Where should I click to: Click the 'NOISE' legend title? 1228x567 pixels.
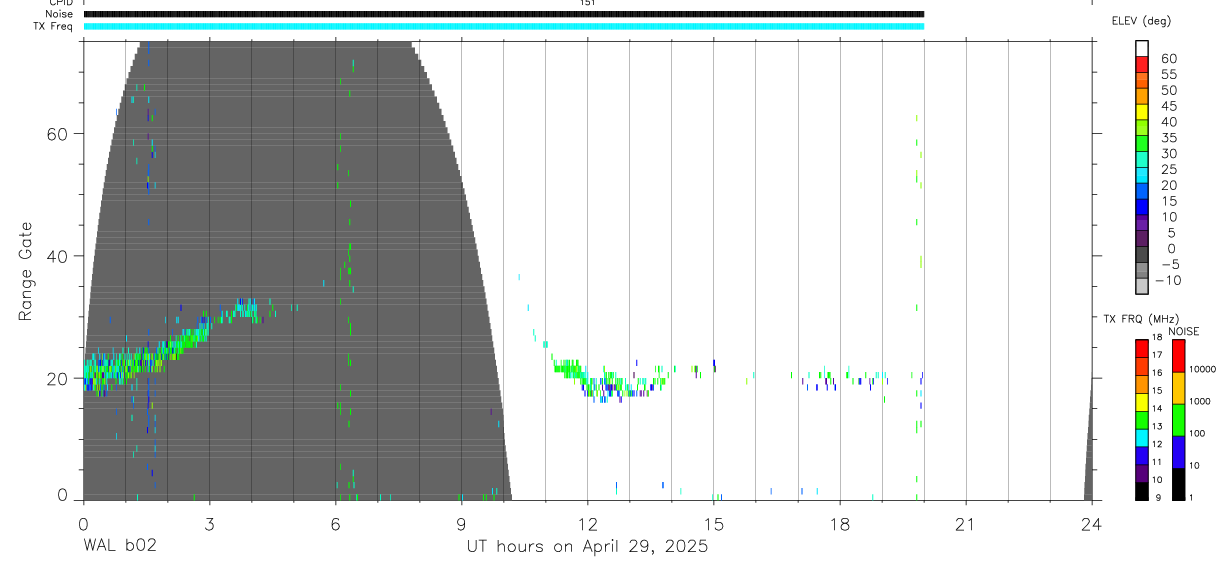pyautogui.click(x=1183, y=331)
